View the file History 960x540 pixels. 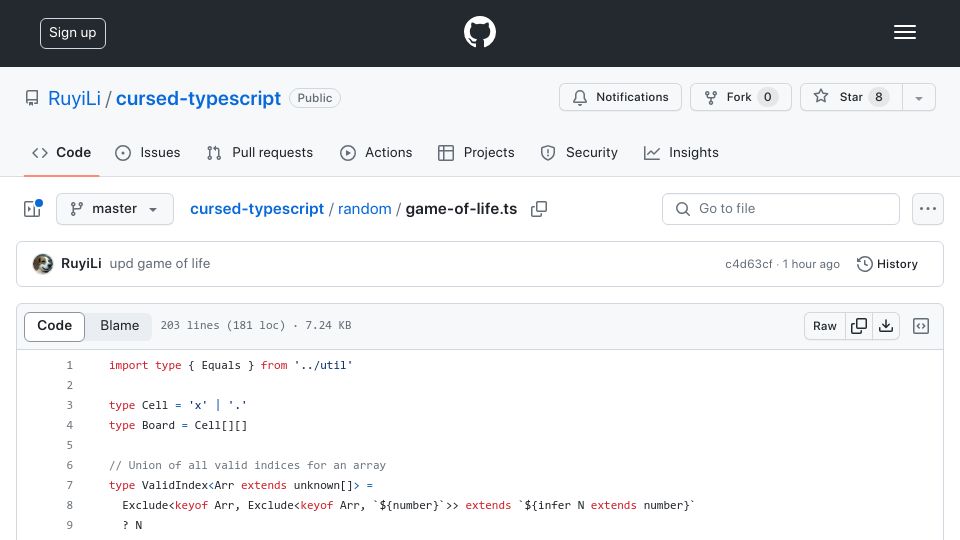887,264
